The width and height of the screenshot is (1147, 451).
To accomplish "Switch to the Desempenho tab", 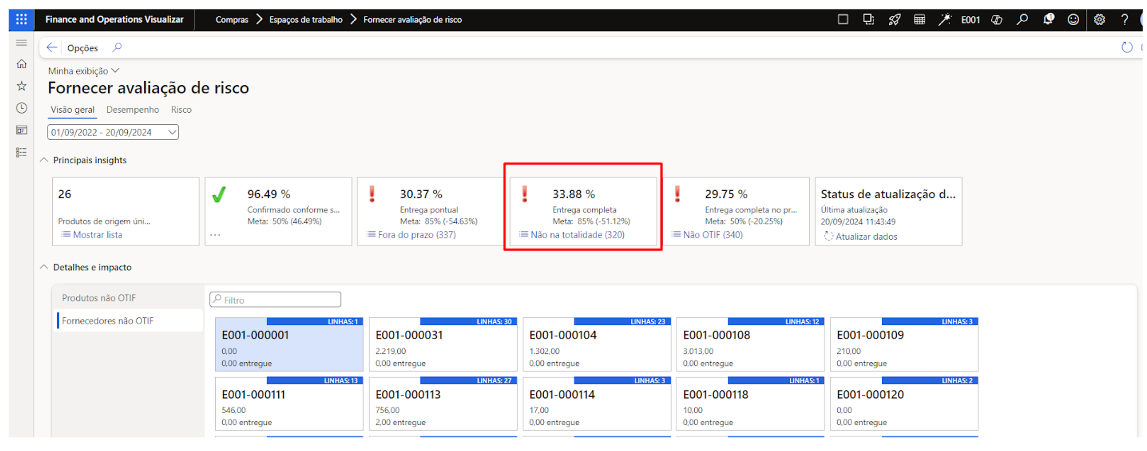I will coord(132,110).
